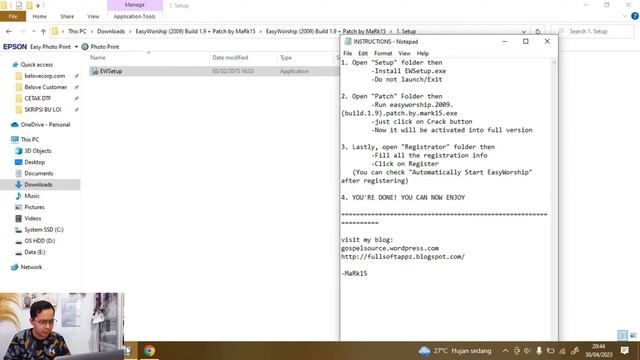This screenshot has height=360, width=640.
Task: Sort files by Type column header
Action: tap(286, 58)
